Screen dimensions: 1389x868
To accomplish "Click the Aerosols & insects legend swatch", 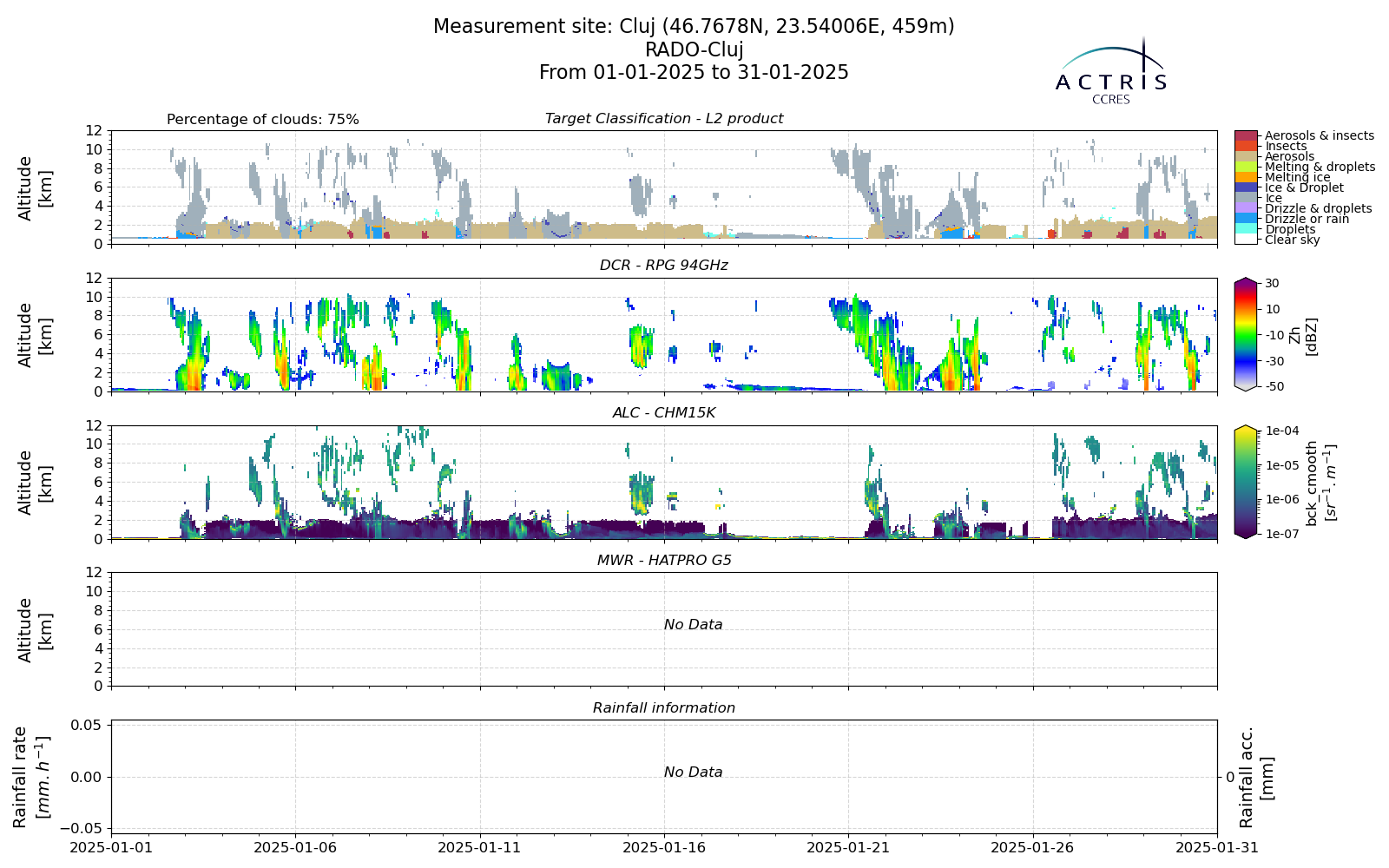I will [1246, 136].
